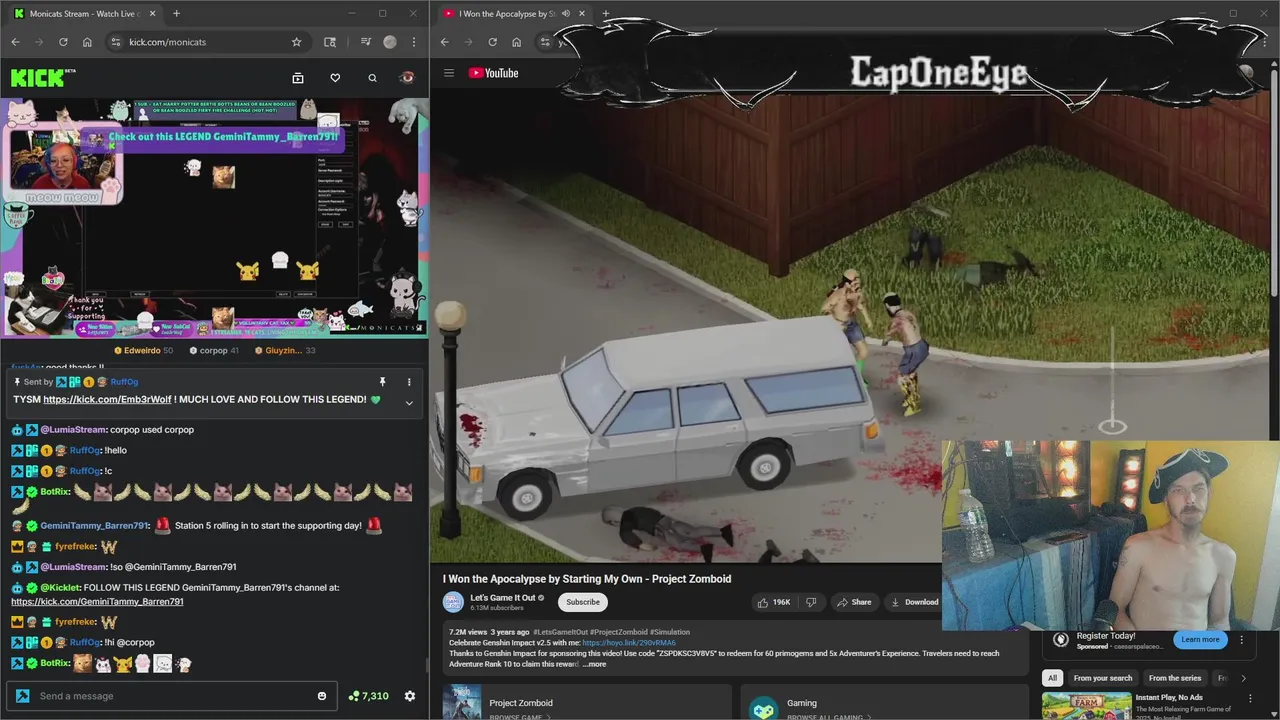The width and height of the screenshot is (1280, 720).
Task: Open kick.com/Emb3rWolf link in pinned message
Action: pyautogui.click(x=109, y=400)
